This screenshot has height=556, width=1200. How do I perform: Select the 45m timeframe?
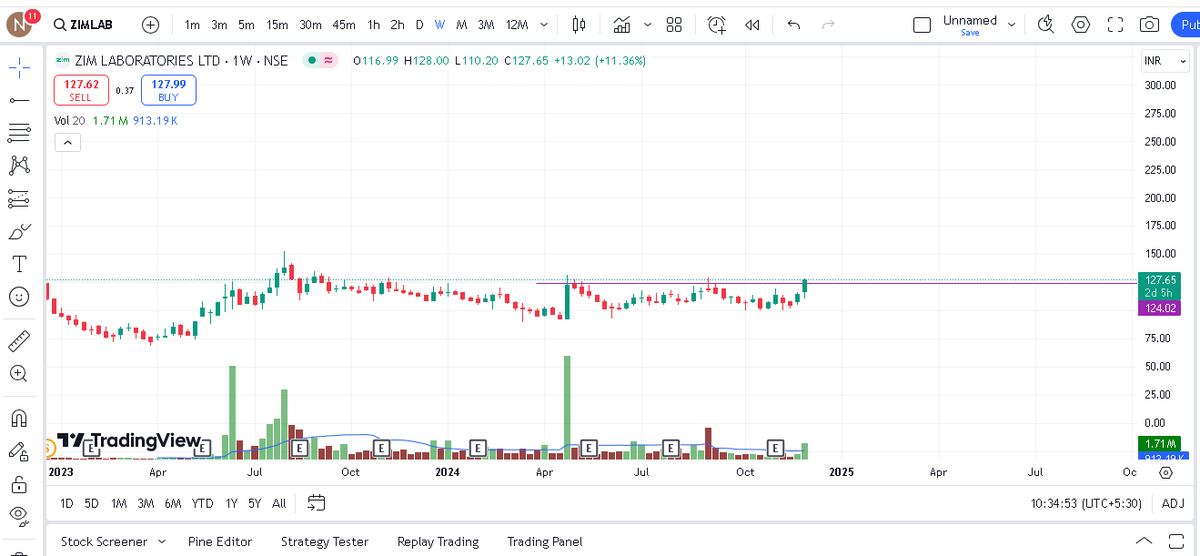[343, 24]
